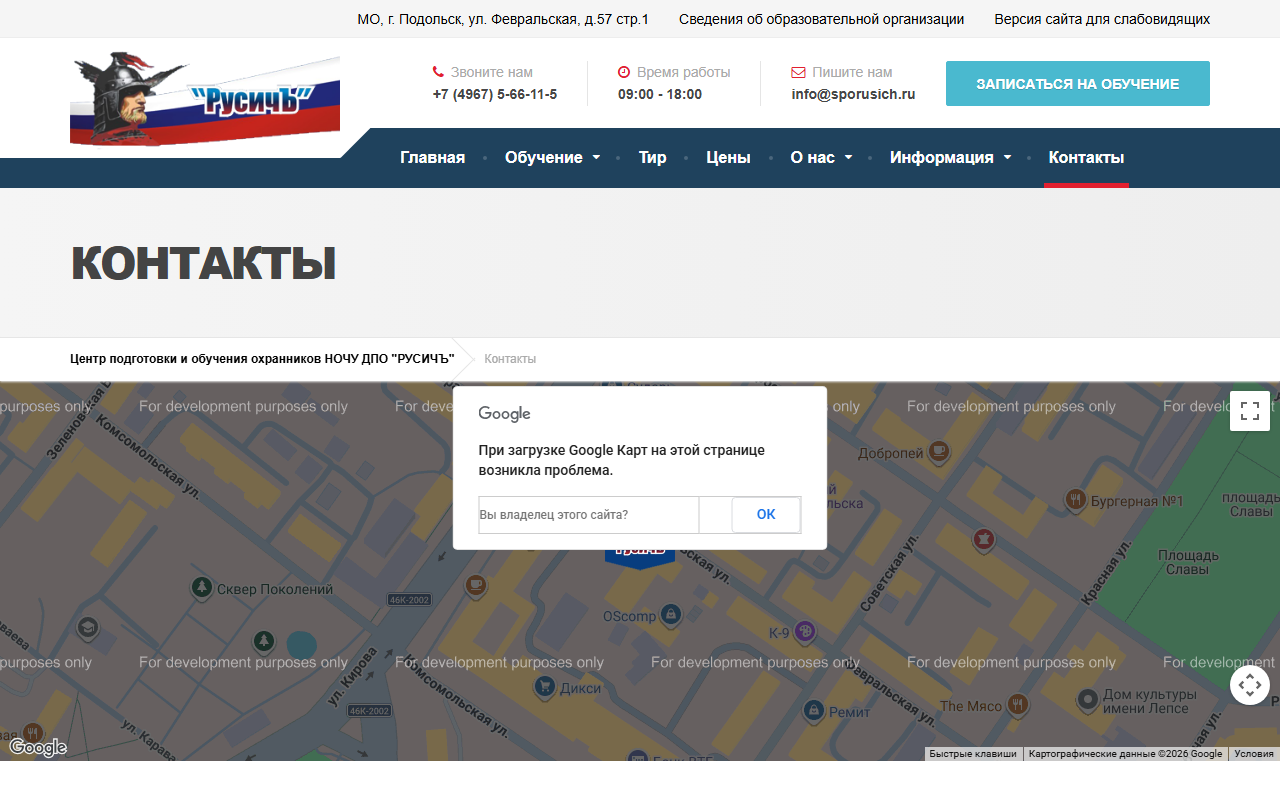Dismiss the Google Maps error with OK

click(766, 515)
